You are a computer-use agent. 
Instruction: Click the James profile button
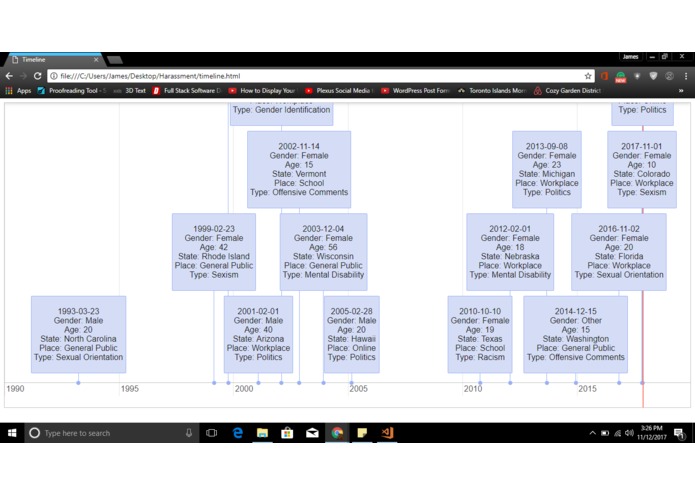(630, 57)
